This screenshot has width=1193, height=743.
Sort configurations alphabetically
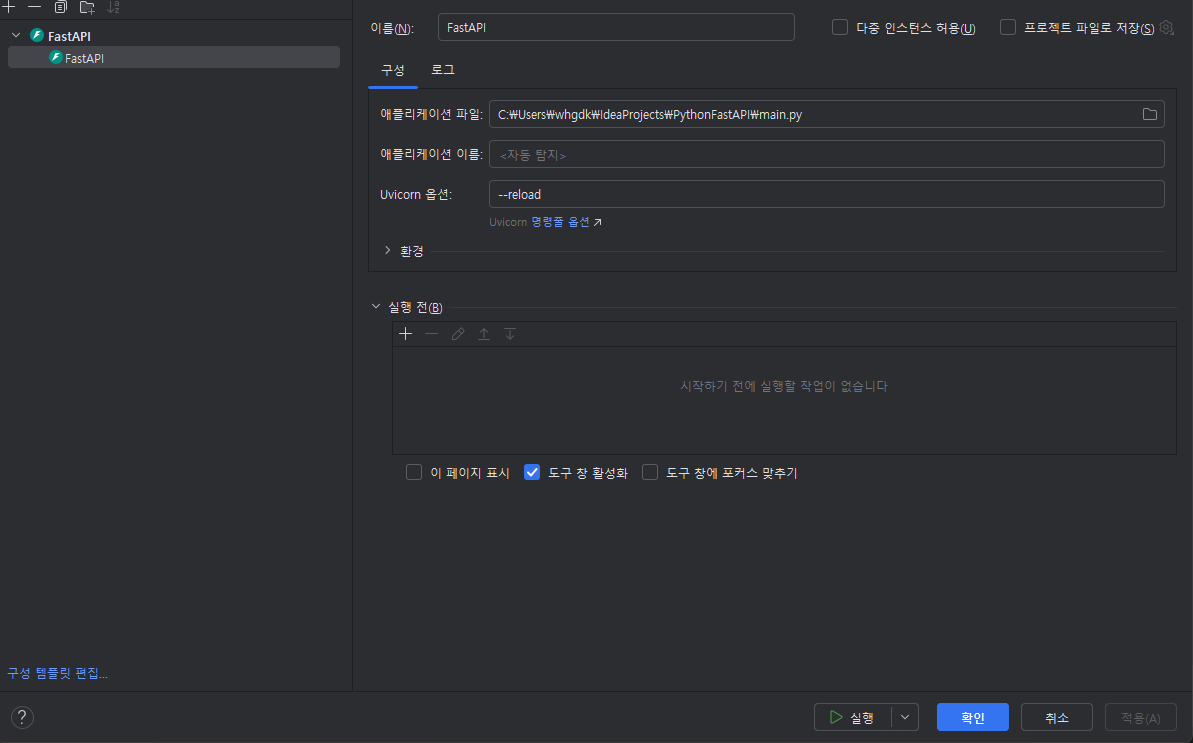[x=113, y=7]
